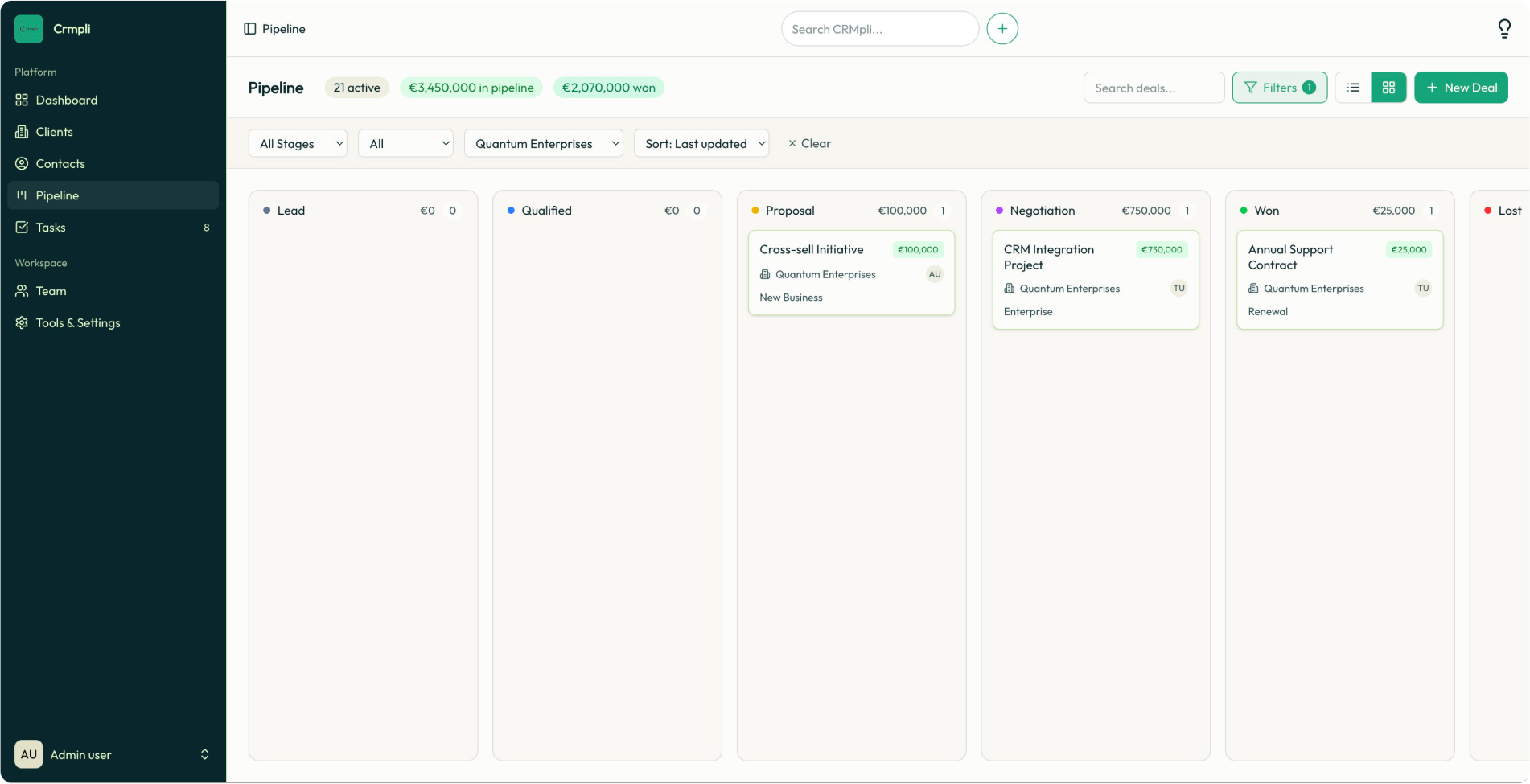Viewport: 1530px width, 784px height.
Task: Open the Contacts section
Action: 60,163
